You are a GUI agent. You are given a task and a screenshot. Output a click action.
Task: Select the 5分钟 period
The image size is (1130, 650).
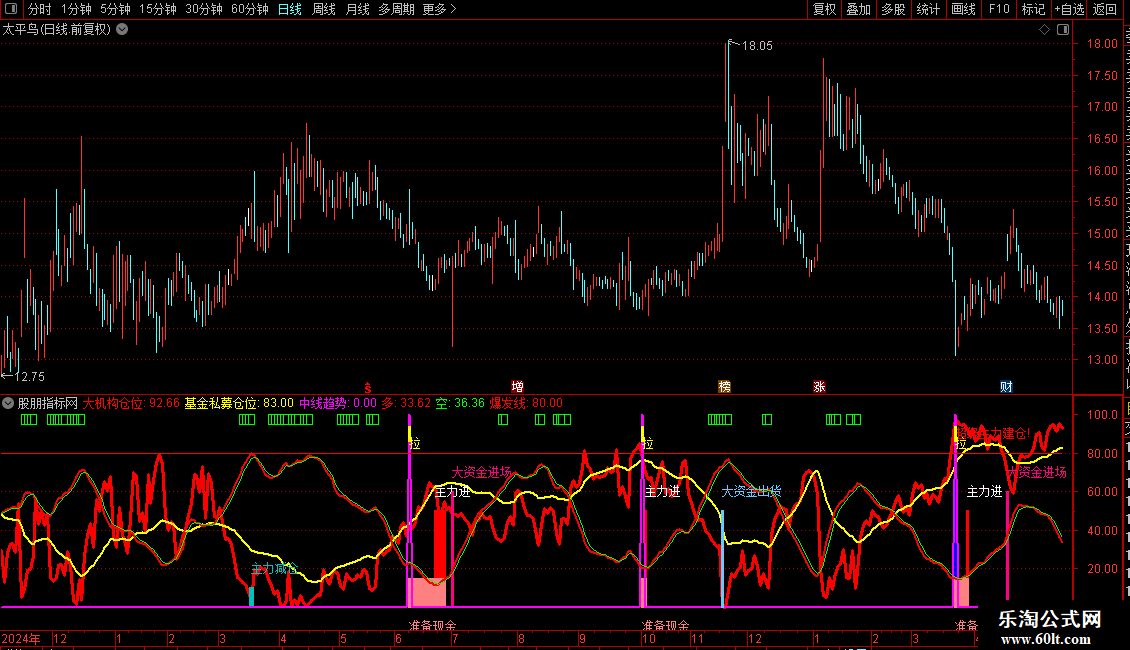(x=115, y=9)
